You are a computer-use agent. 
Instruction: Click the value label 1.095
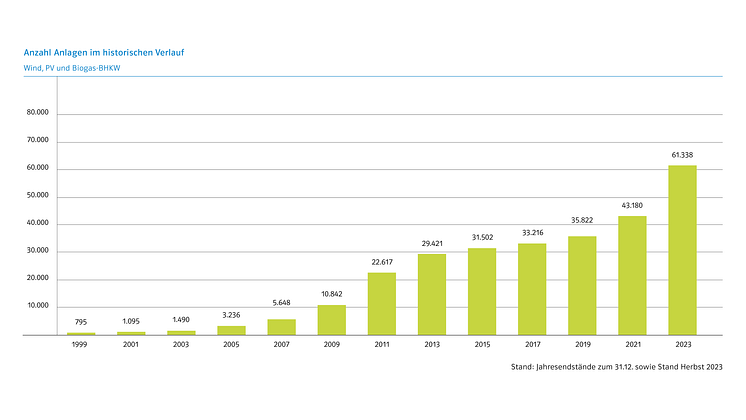131,321
